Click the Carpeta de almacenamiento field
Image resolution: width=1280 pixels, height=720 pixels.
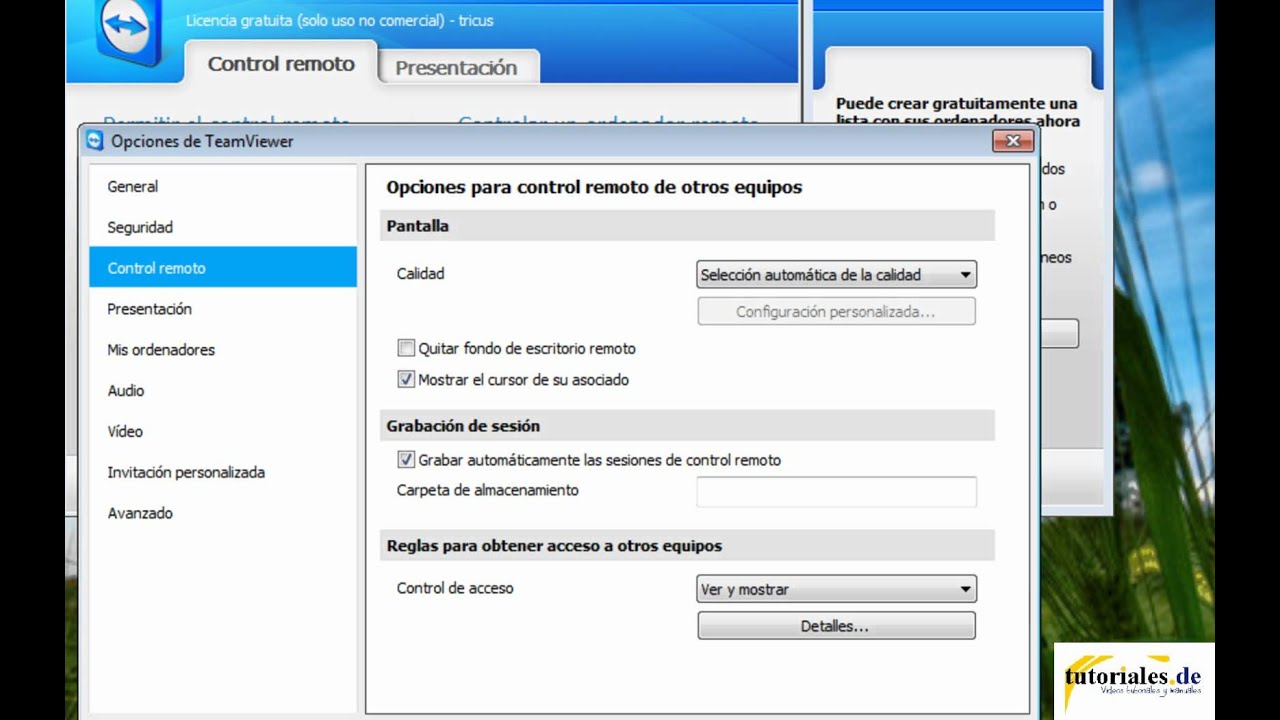(836, 491)
